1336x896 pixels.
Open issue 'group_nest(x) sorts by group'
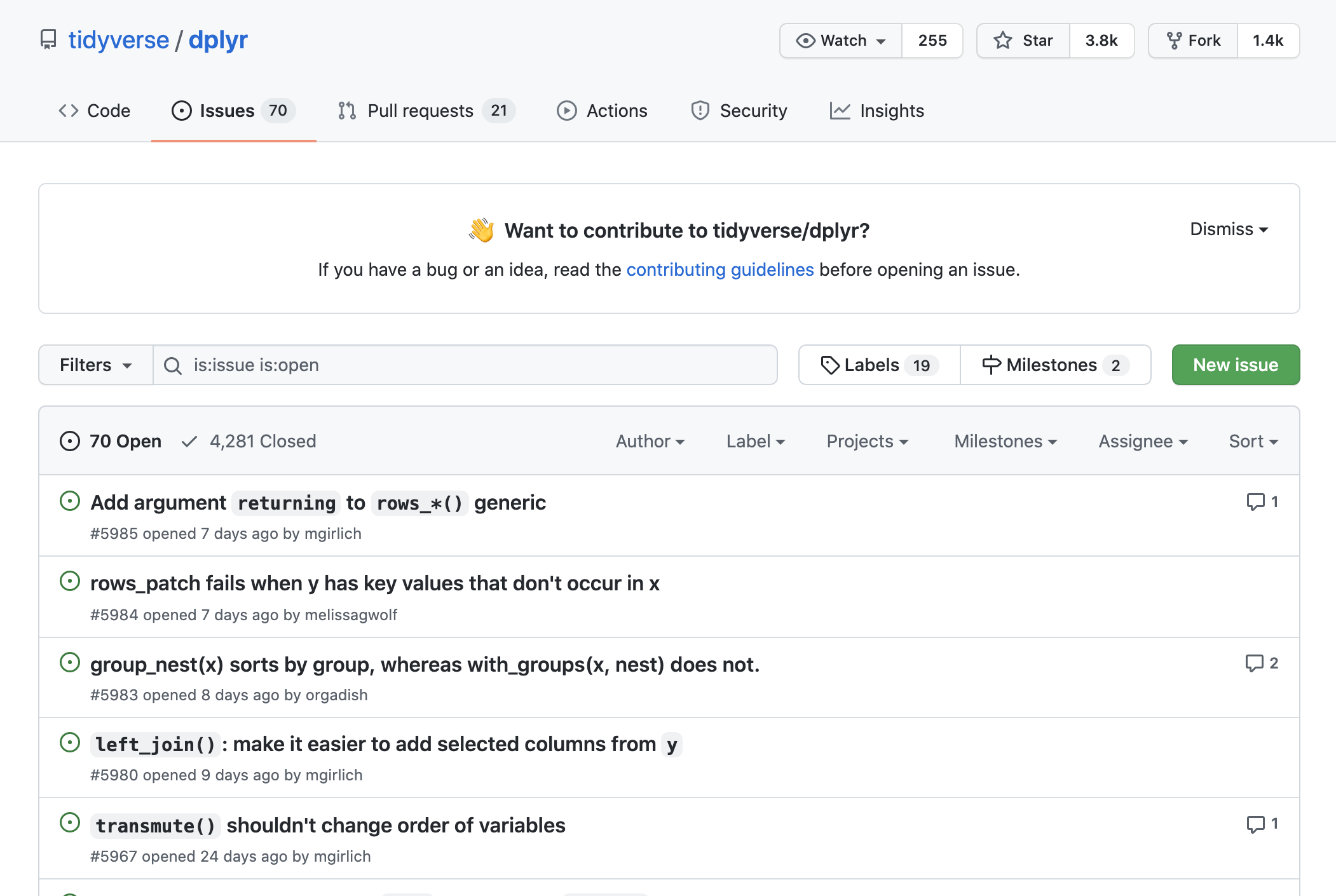click(x=425, y=664)
